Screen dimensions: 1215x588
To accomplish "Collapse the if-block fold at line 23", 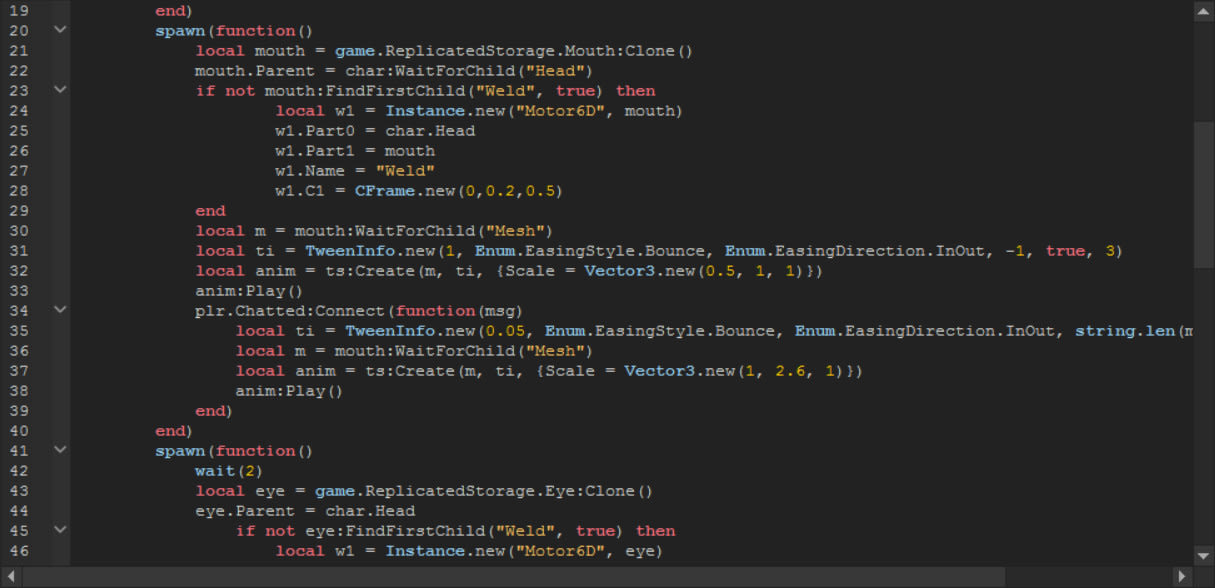I will (x=60, y=89).
